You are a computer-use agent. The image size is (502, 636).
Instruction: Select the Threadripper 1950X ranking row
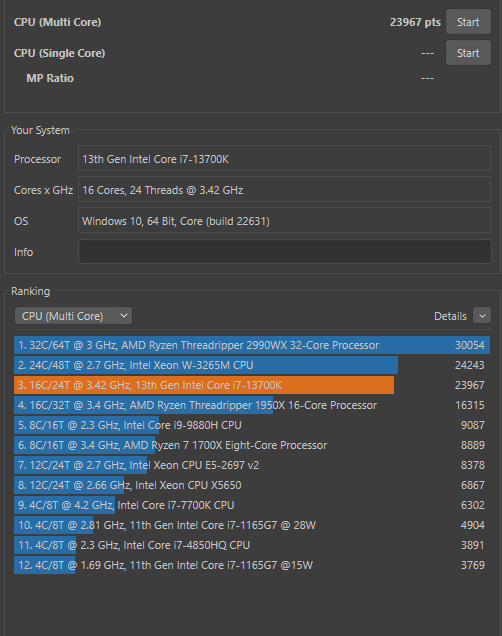(252, 405)
